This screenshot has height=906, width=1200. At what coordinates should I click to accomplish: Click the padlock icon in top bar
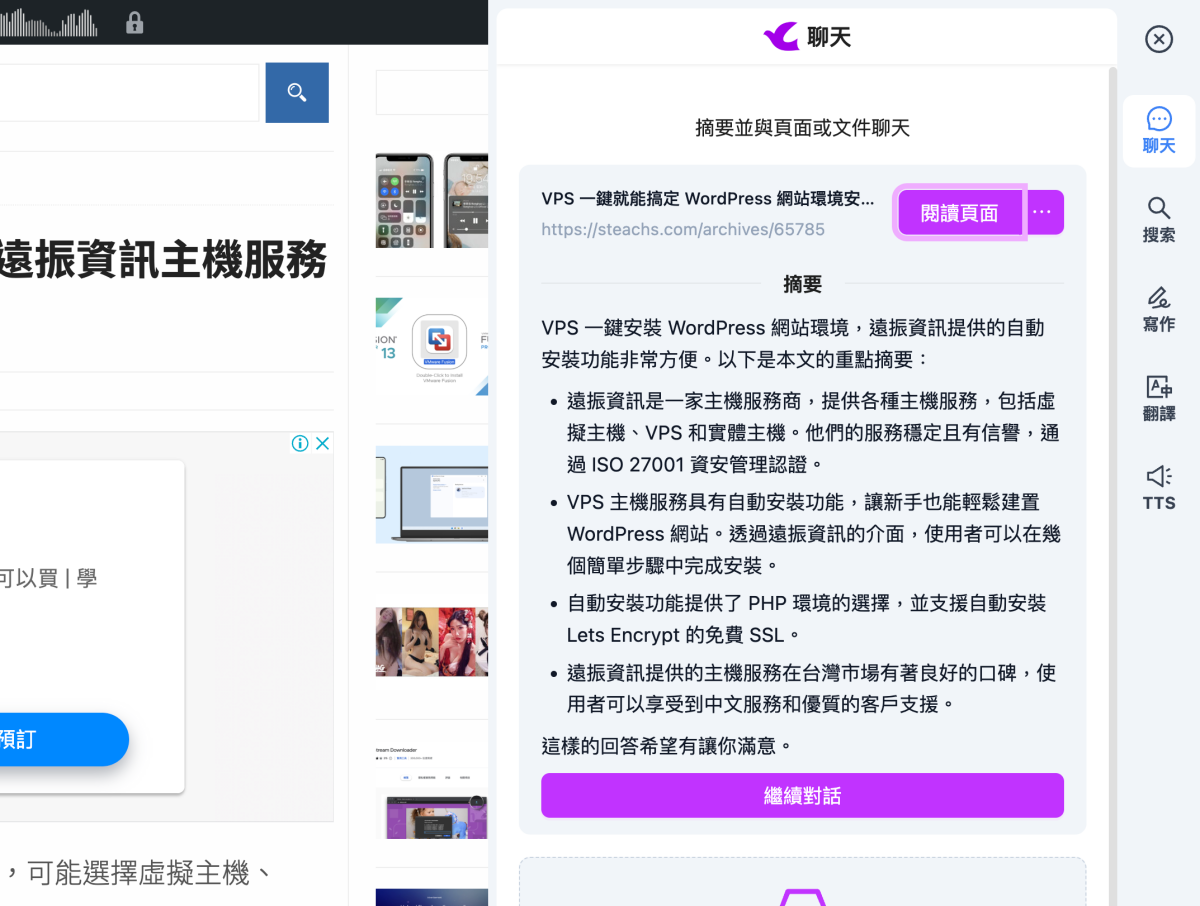[x=135, y=22]
